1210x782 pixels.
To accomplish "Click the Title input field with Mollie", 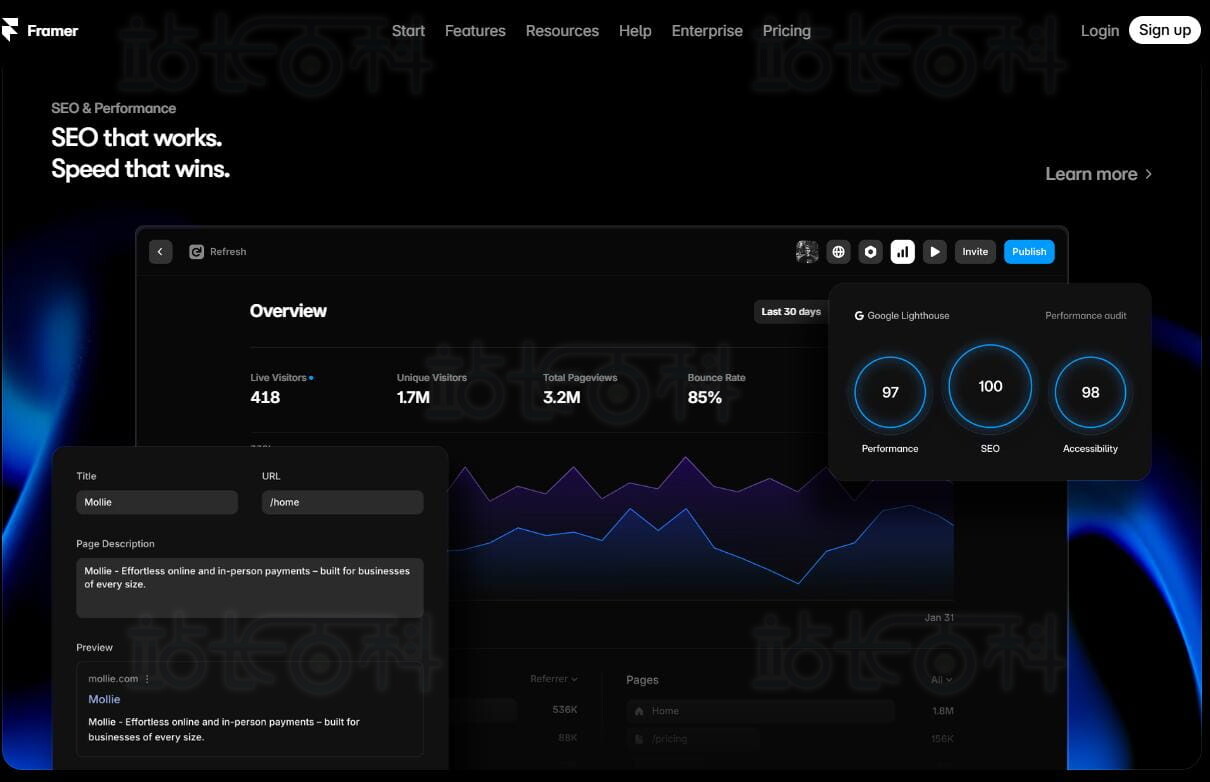I will click(157, 502).
